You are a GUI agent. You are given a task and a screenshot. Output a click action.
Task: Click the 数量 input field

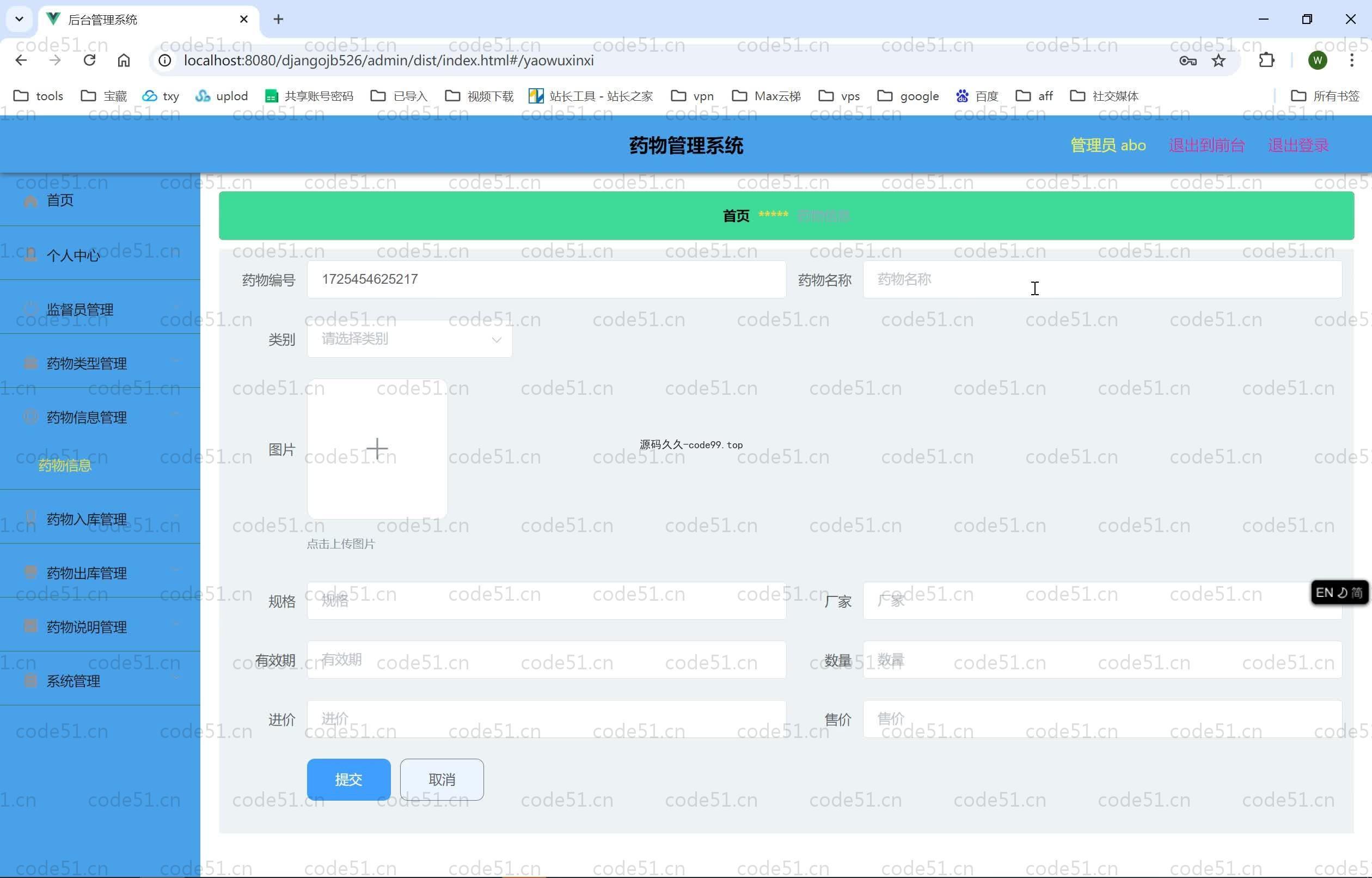pyautogui.click(x=1102, y=660)
